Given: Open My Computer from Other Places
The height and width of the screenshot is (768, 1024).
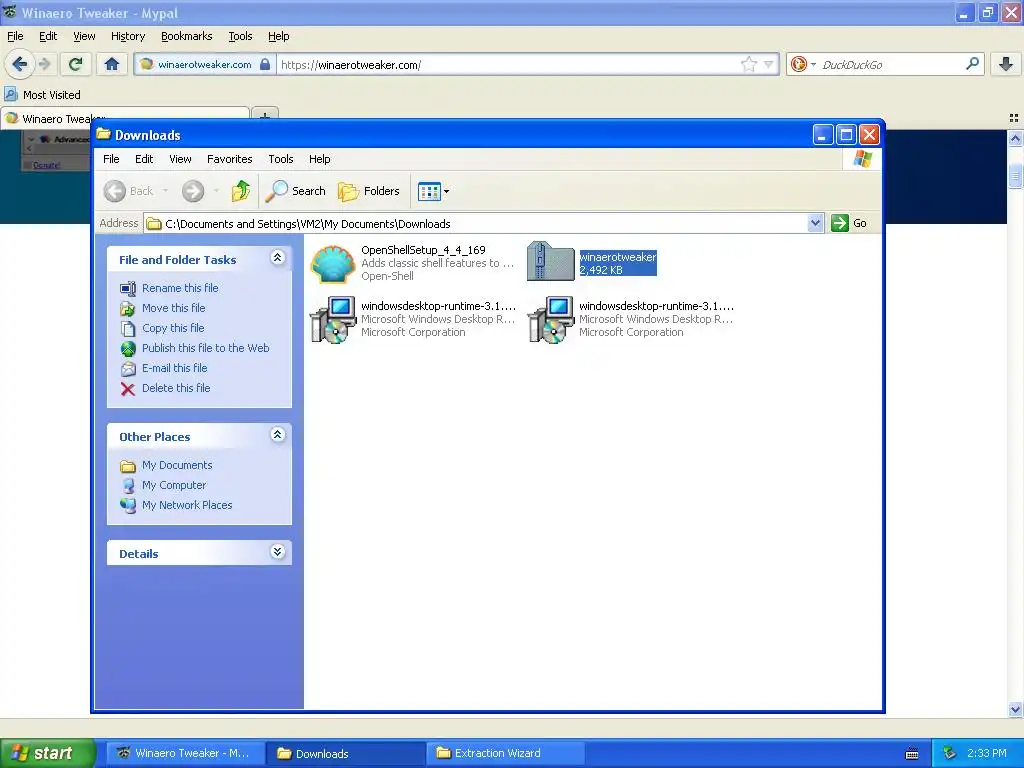Looking at the screenshot, I should point(174,485).
